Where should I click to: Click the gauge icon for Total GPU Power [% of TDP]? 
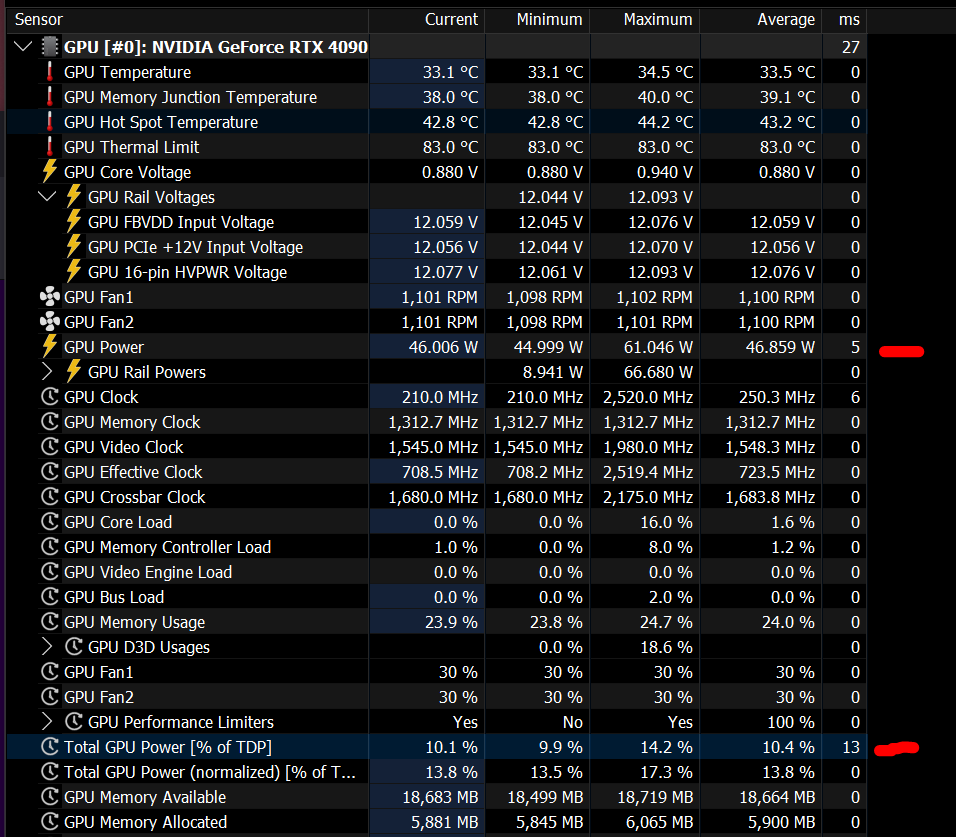(x=49, y=746)
